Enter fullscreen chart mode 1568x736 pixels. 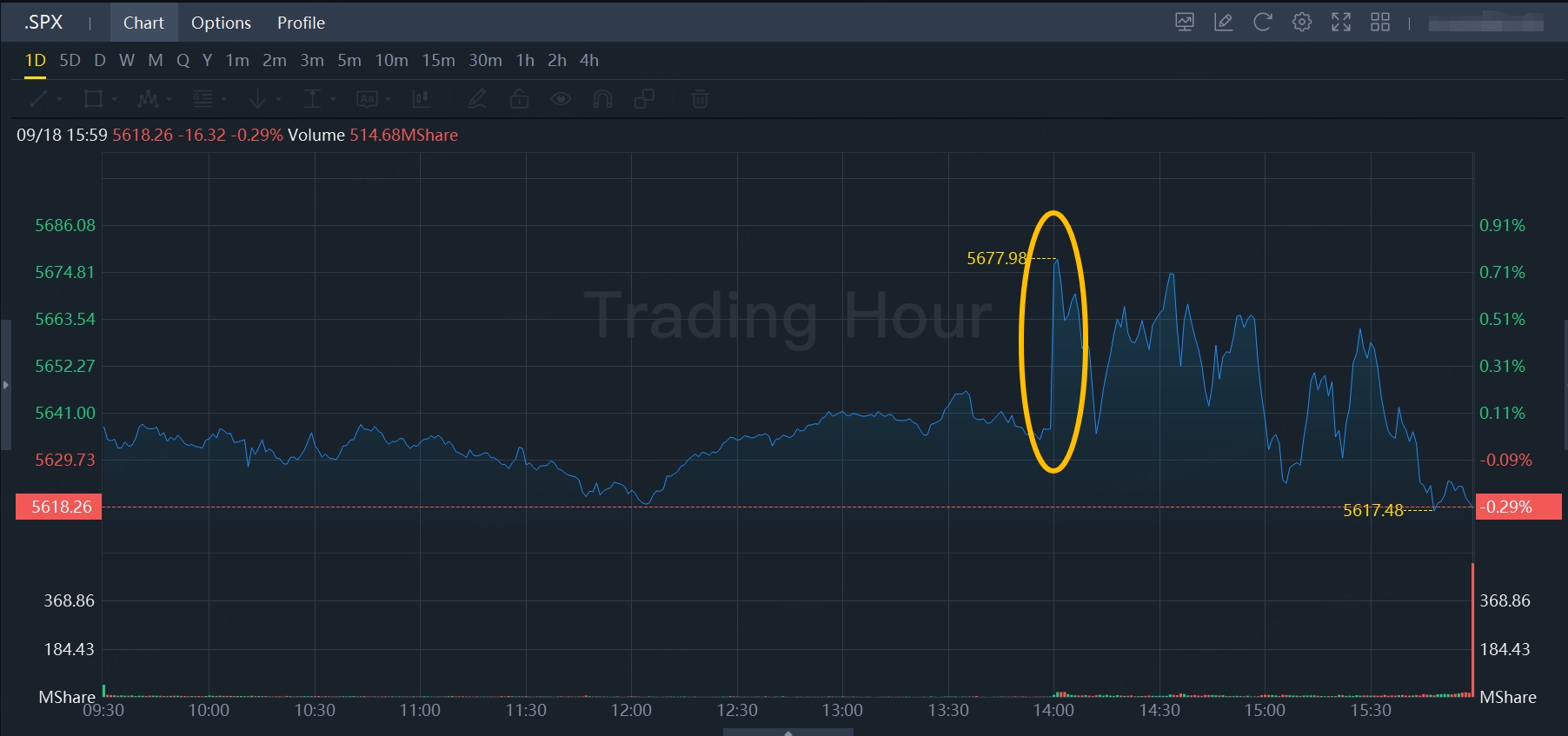pyautogui.click(x=1340, y=23)
